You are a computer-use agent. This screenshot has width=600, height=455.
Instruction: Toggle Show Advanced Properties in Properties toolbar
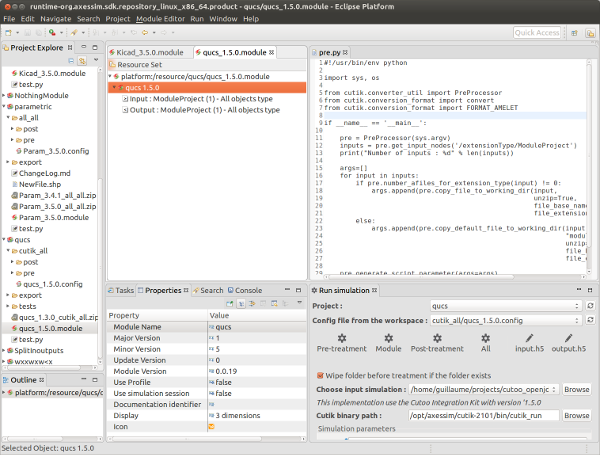click(252, 303)
